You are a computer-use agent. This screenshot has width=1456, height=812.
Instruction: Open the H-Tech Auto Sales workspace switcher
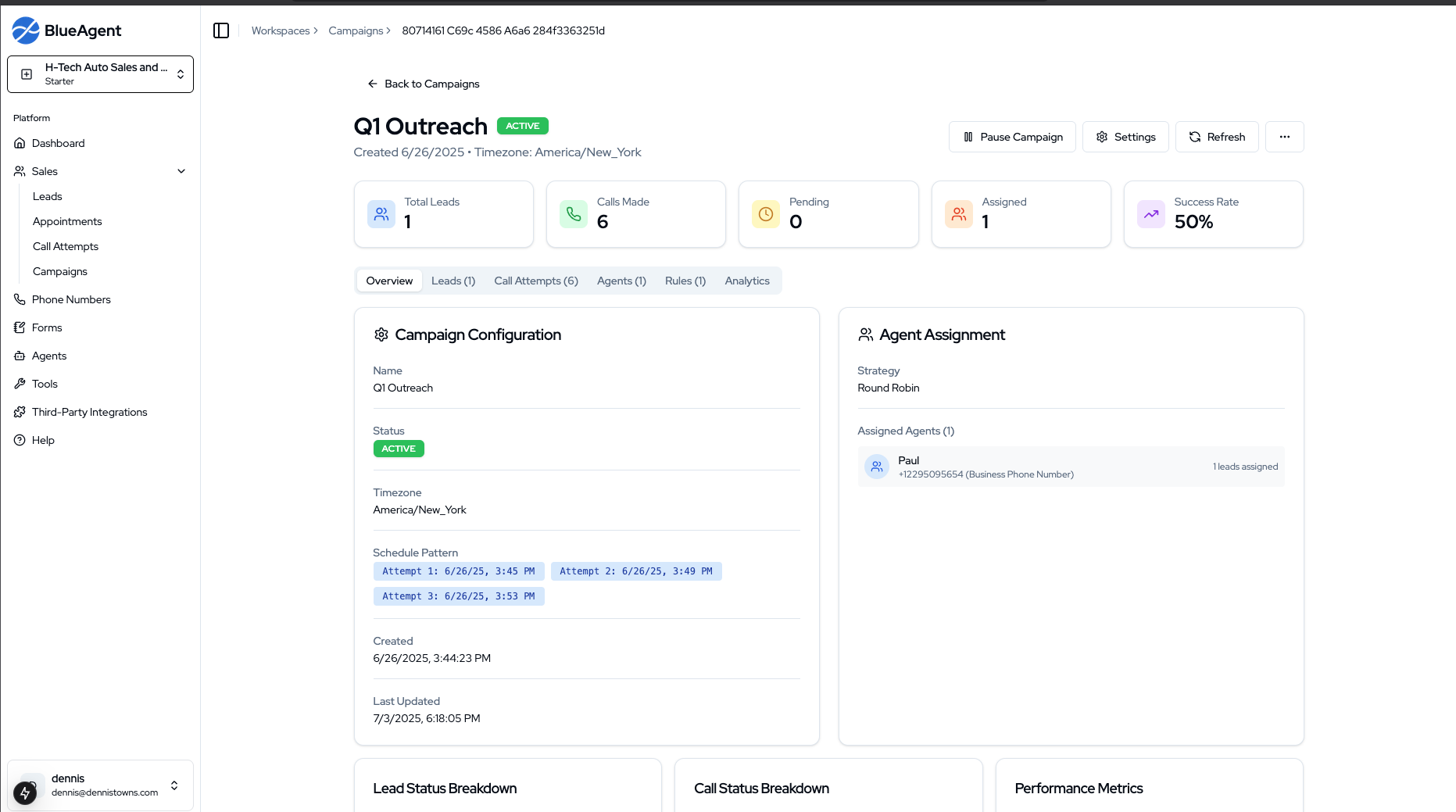[x=100, y=74]
